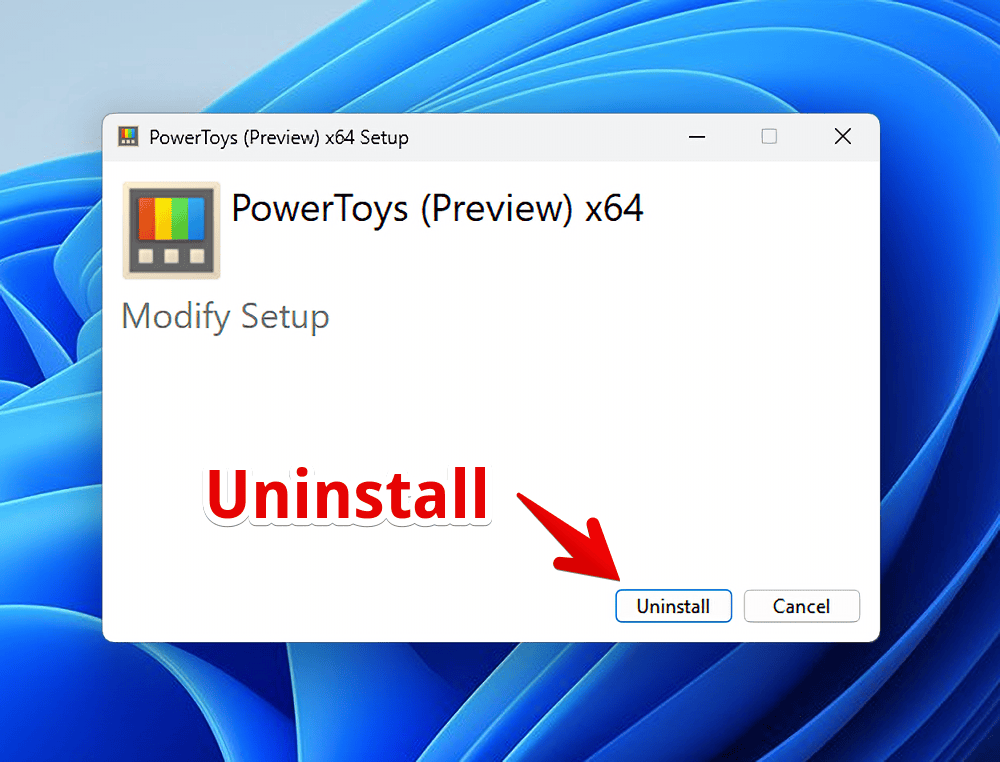Click the PowerToys (Preview) x64 heading text

(438, 209)
